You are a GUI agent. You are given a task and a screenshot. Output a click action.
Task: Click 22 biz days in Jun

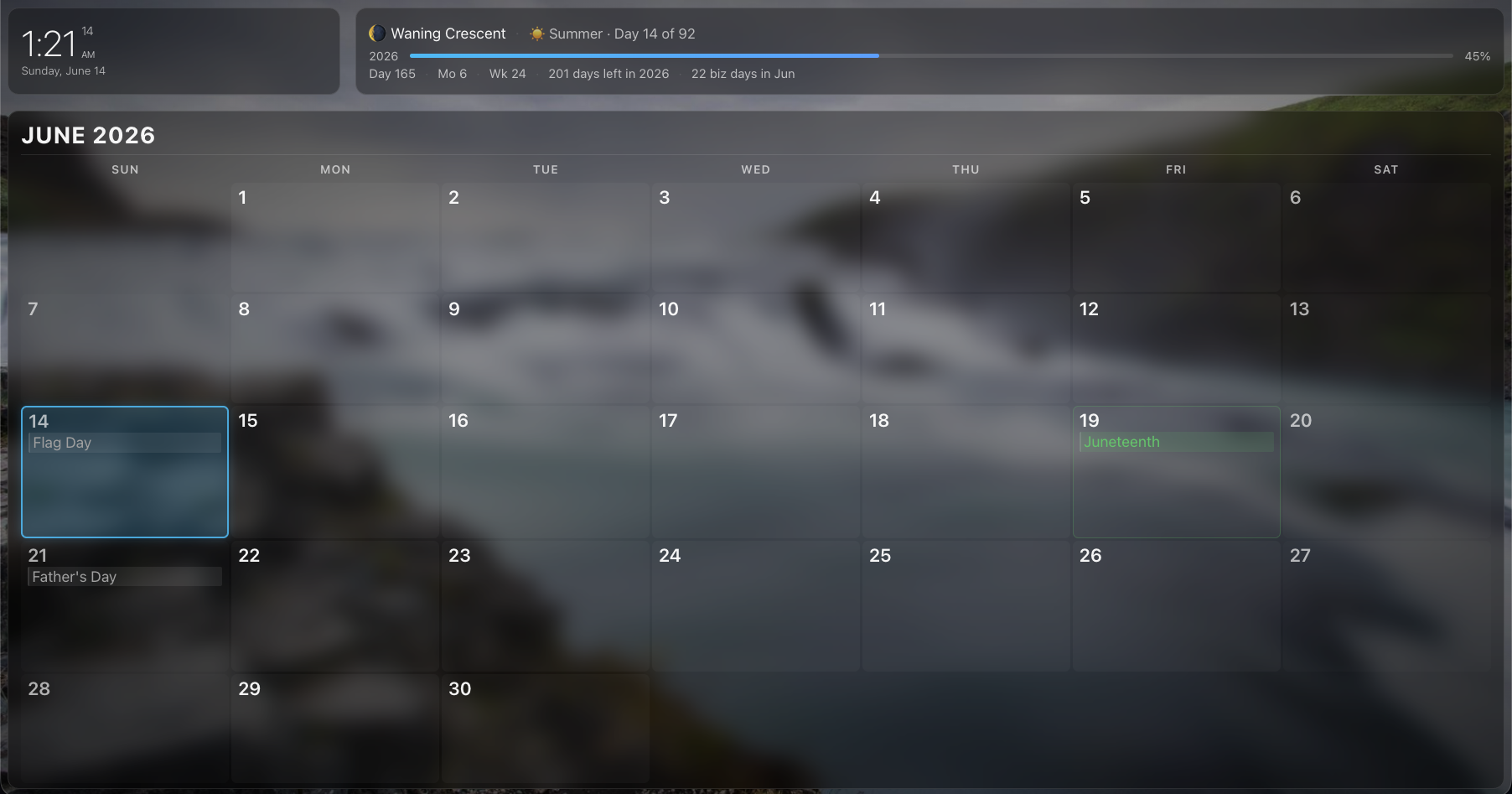point(743,74)
